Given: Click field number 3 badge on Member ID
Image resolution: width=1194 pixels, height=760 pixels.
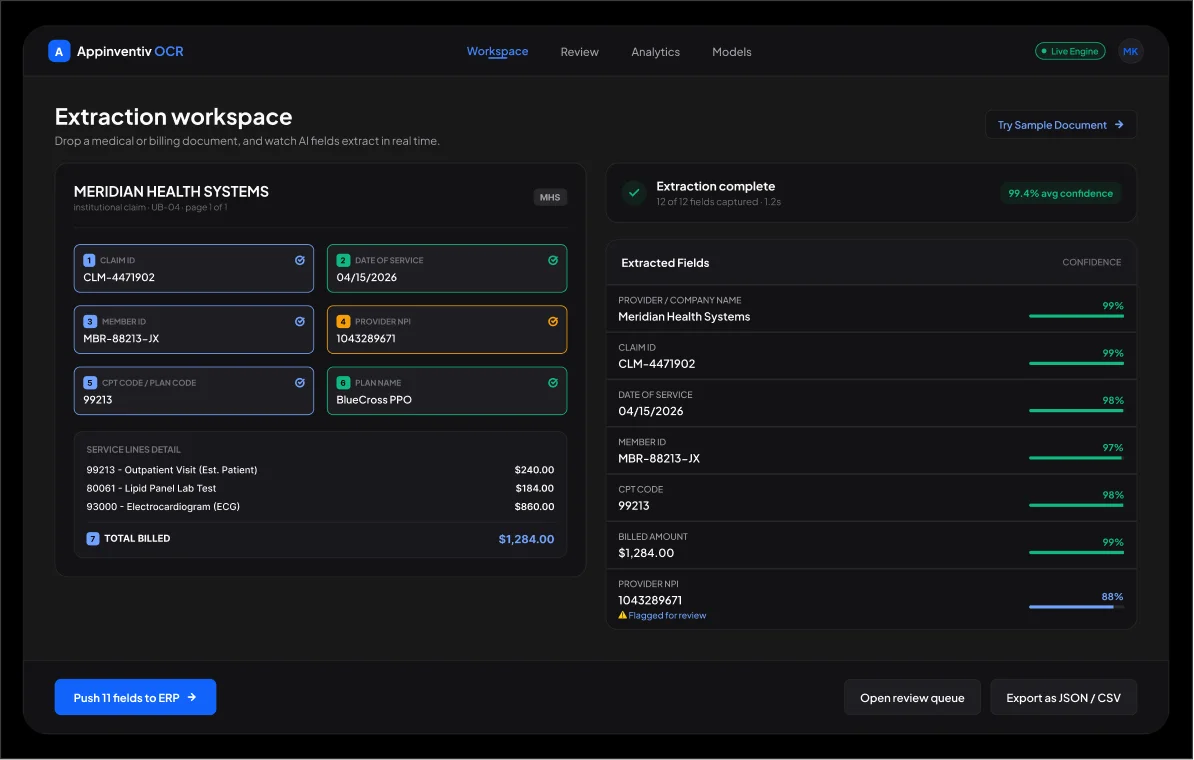Looking at the screenshot, I should coord(90,321).
